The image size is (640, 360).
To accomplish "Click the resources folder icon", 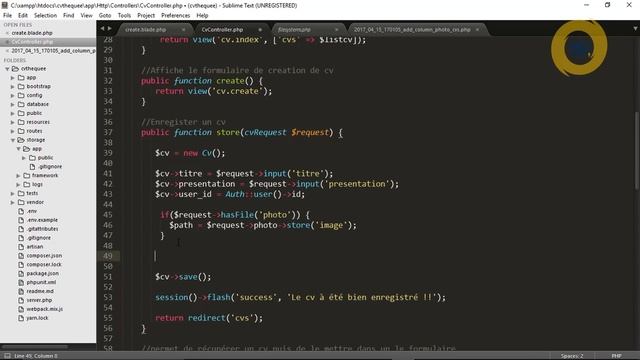I will click(21, 122).
